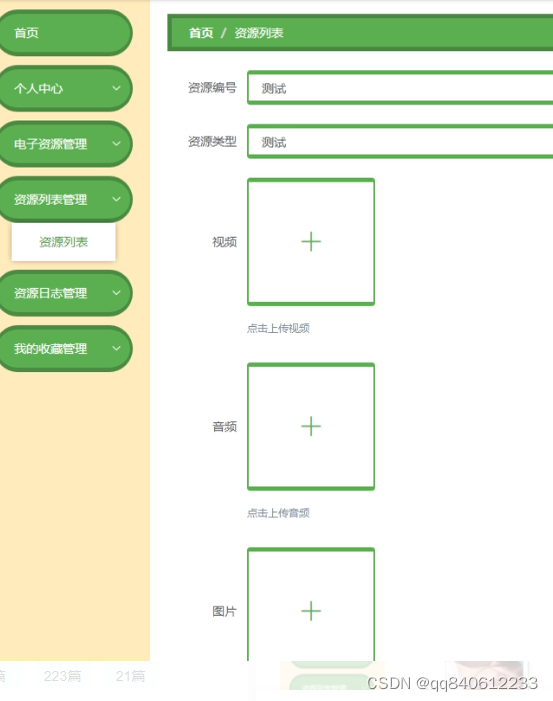Click the 资源编号 field label
This screenshot has width=553, height=701.
(x=212, y=88)
